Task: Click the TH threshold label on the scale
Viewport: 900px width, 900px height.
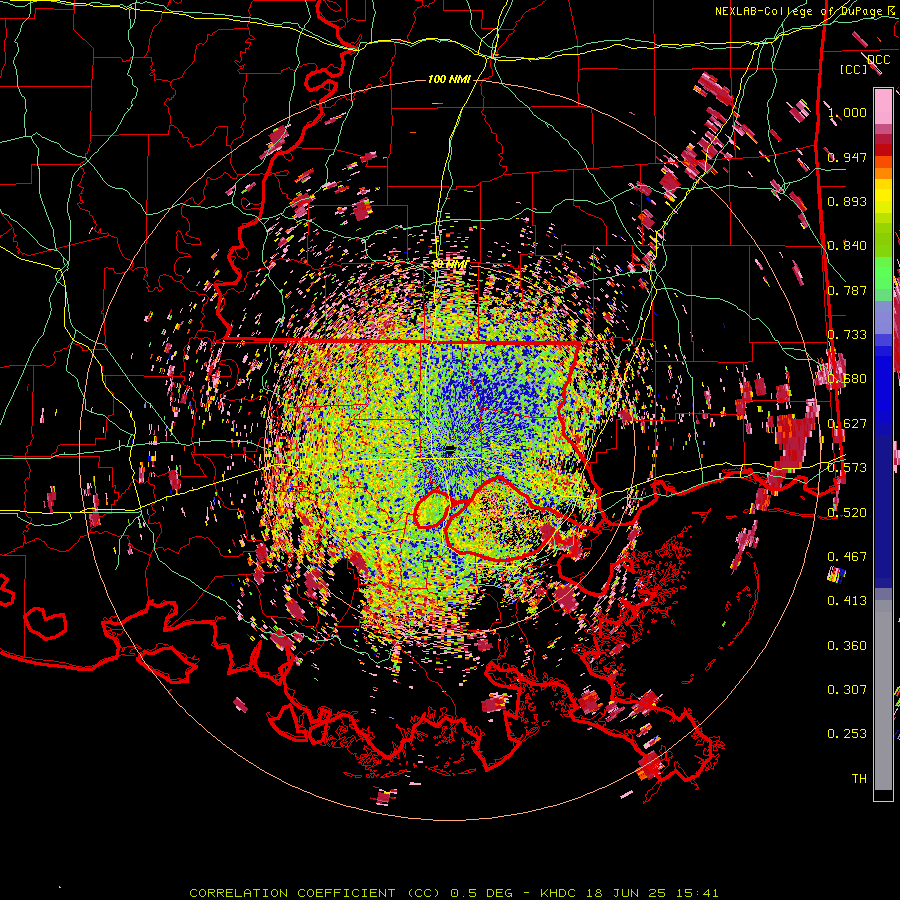Action: click(x=859, y=778)
